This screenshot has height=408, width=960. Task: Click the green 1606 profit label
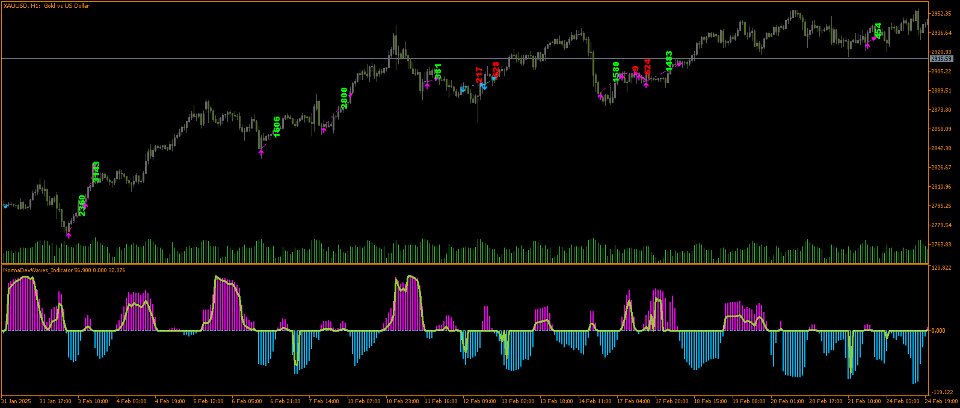[276, 127]
